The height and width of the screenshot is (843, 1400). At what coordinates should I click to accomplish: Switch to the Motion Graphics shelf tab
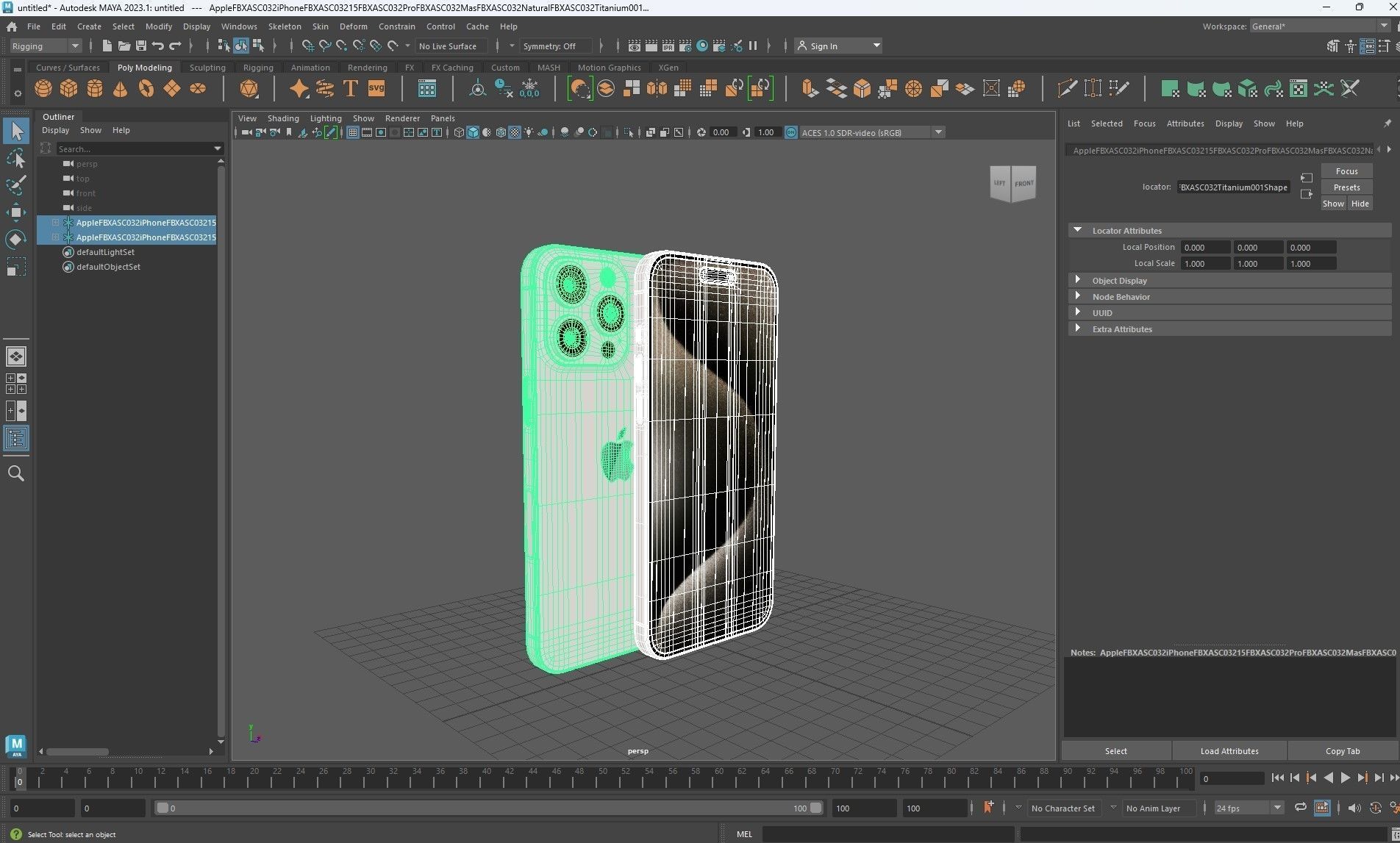pos(609,68)
